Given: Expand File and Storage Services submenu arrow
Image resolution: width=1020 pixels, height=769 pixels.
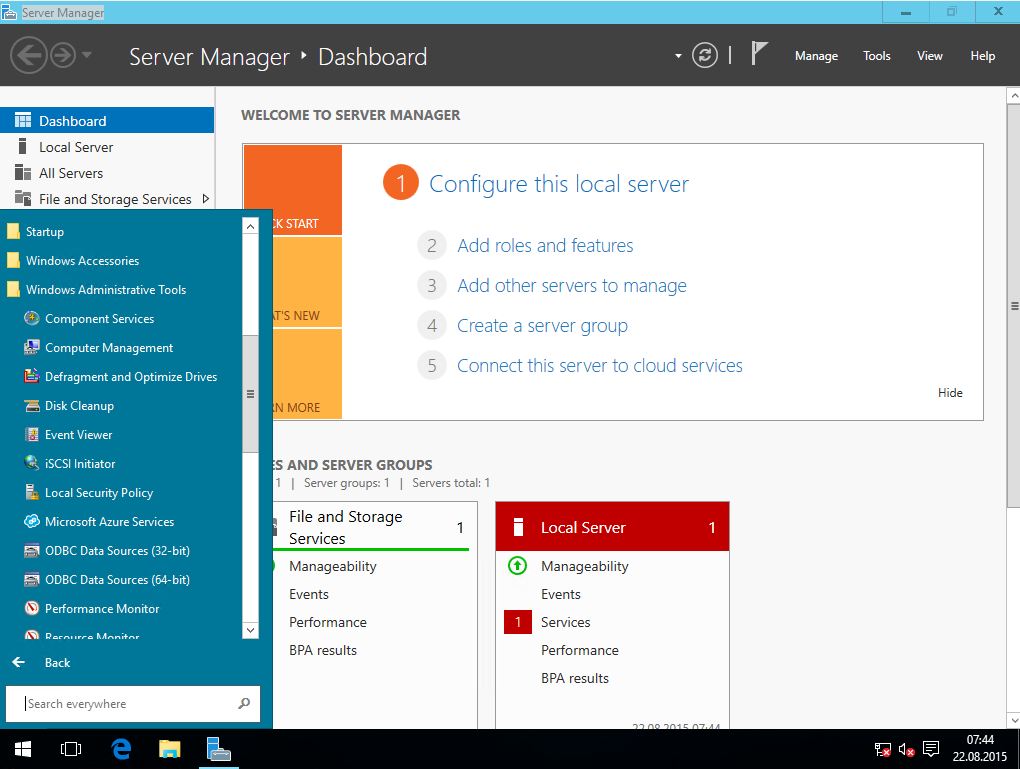Looking at the screenshot, I should pos(205,199).
